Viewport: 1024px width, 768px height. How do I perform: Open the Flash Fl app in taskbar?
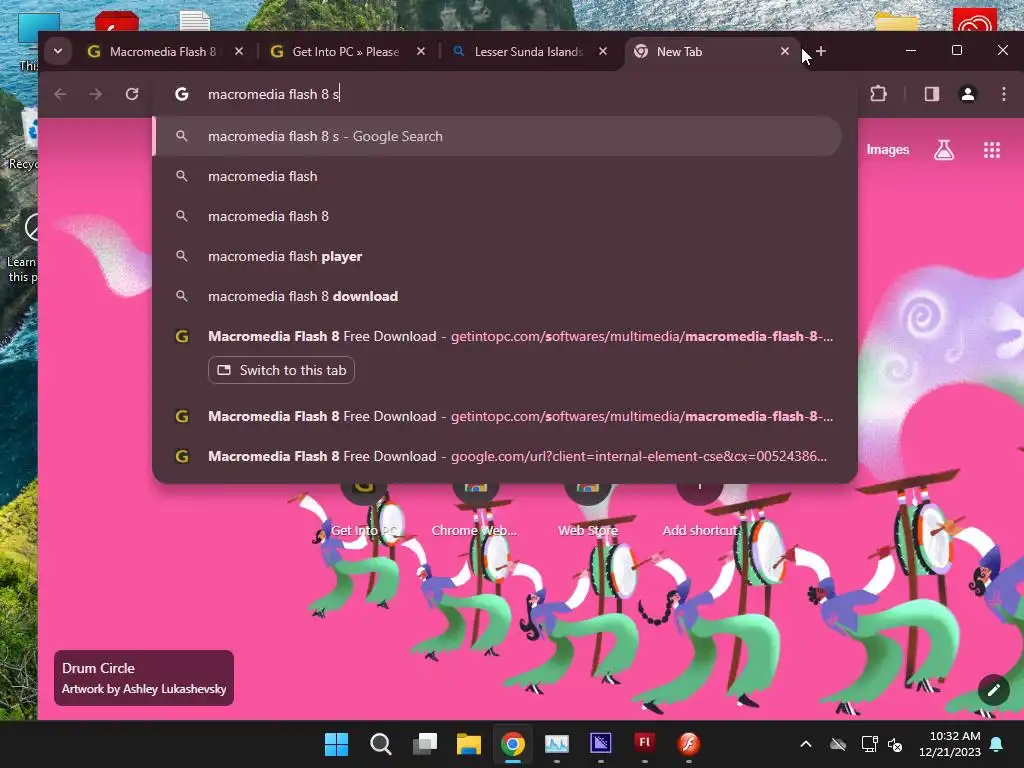[x=645, y=744]
